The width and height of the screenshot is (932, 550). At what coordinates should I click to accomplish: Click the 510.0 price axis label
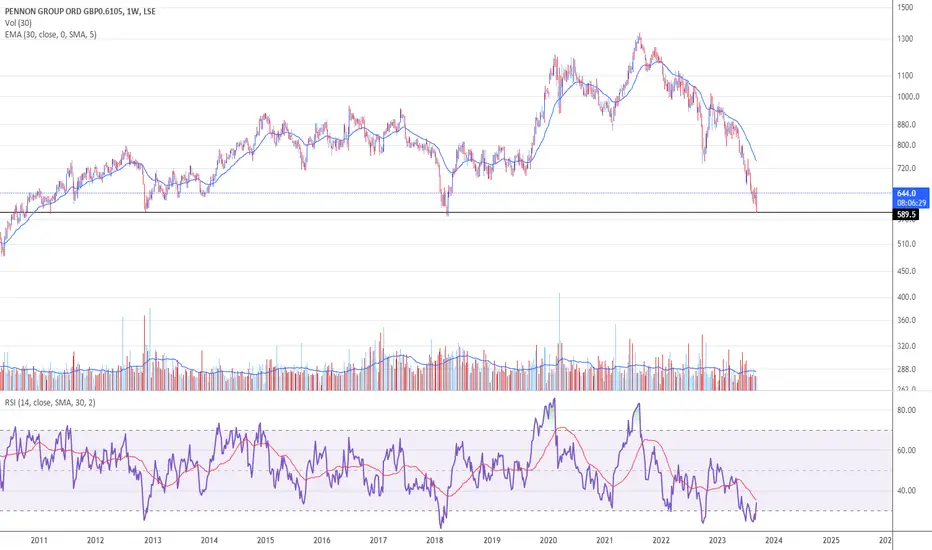(906, 244)
